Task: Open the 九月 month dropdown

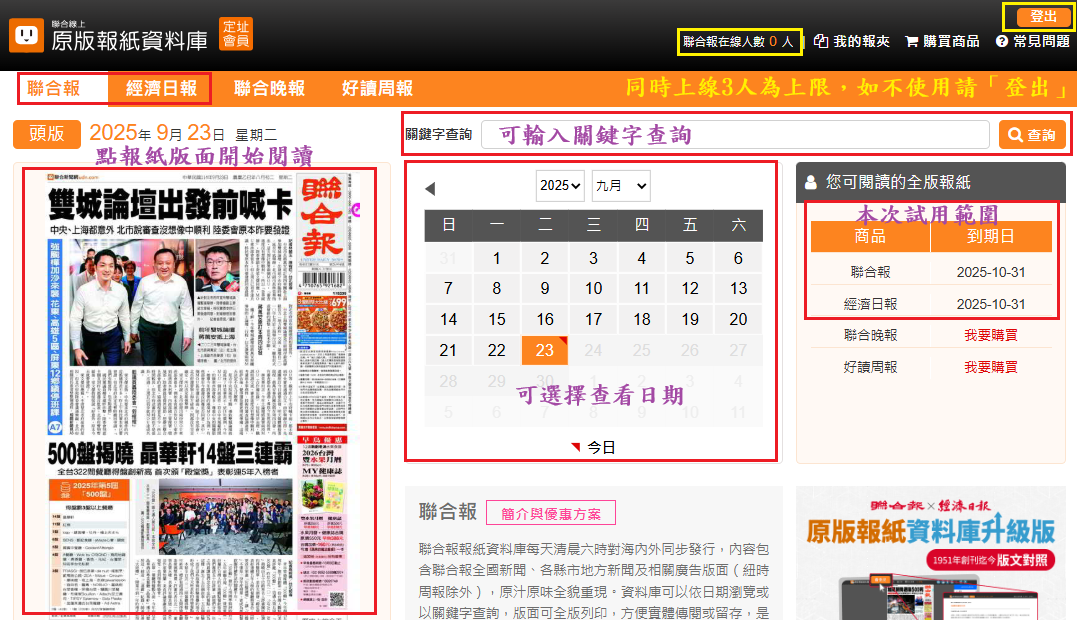Action: (x=621, y=185)
